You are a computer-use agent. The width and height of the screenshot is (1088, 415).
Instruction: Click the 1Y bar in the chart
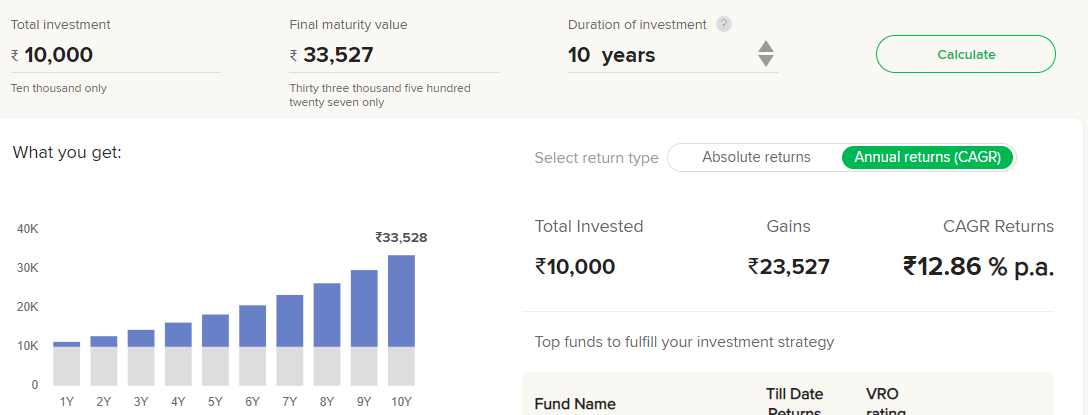[x=67, y=364]
